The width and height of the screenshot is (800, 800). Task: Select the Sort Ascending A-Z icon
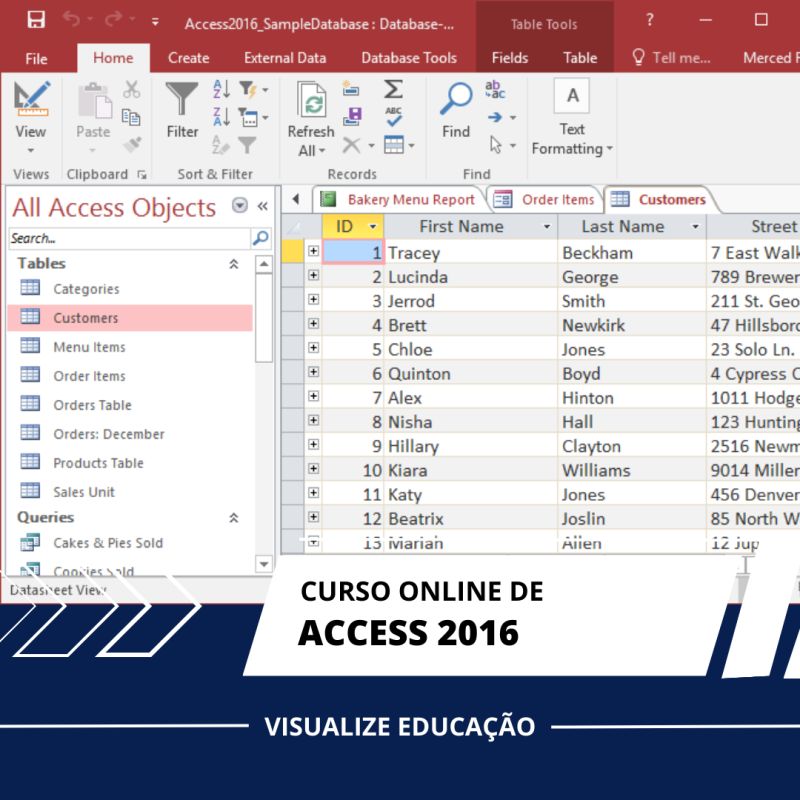[221, 89]
